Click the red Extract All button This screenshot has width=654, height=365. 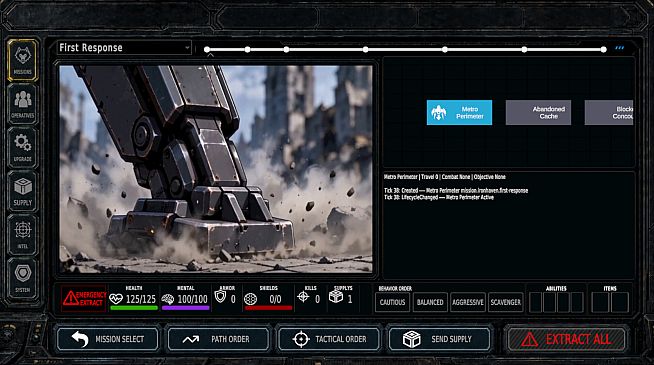pos(566,339)
